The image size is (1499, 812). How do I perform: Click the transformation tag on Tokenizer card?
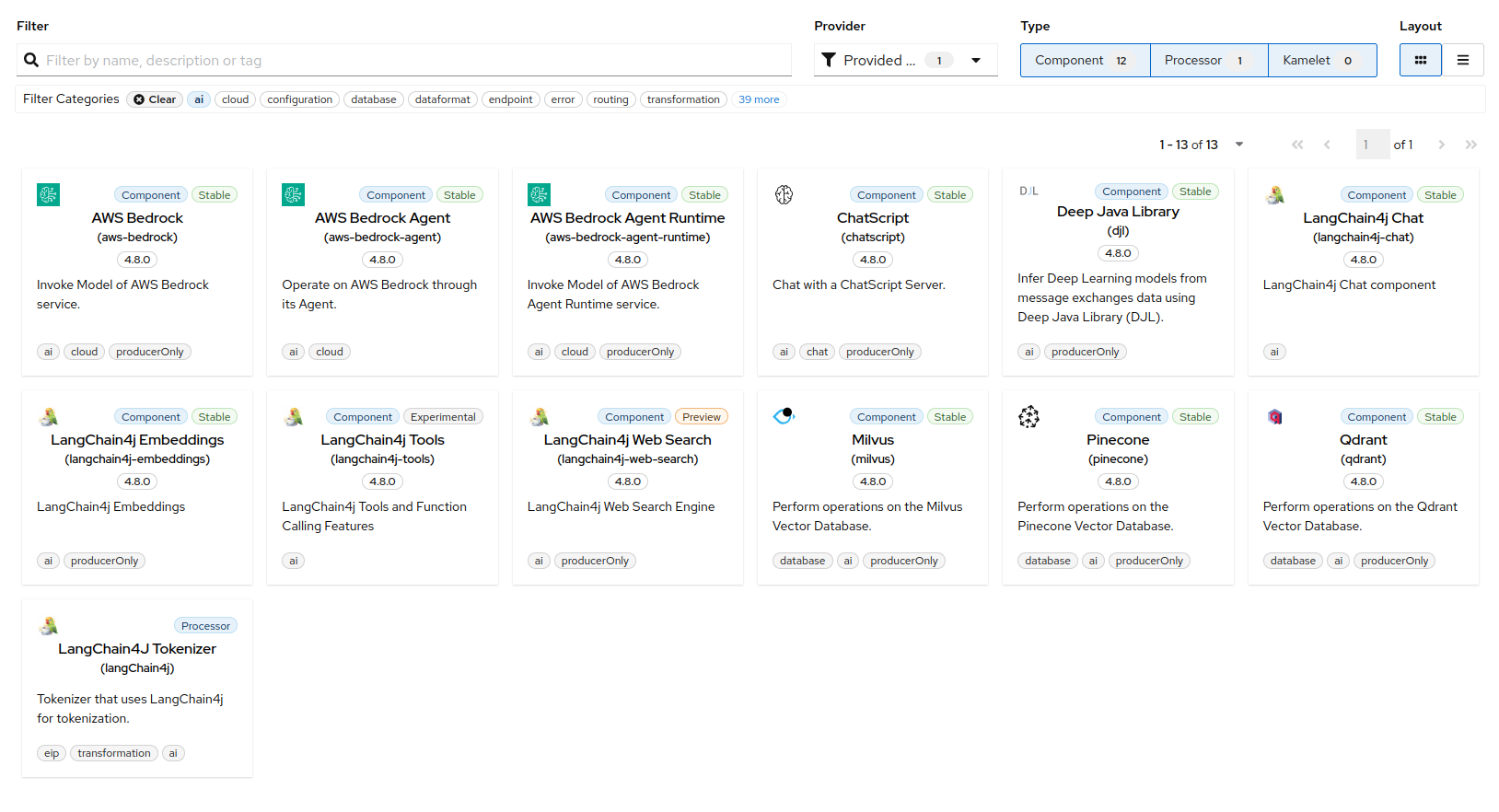click(x=114, y=753)
